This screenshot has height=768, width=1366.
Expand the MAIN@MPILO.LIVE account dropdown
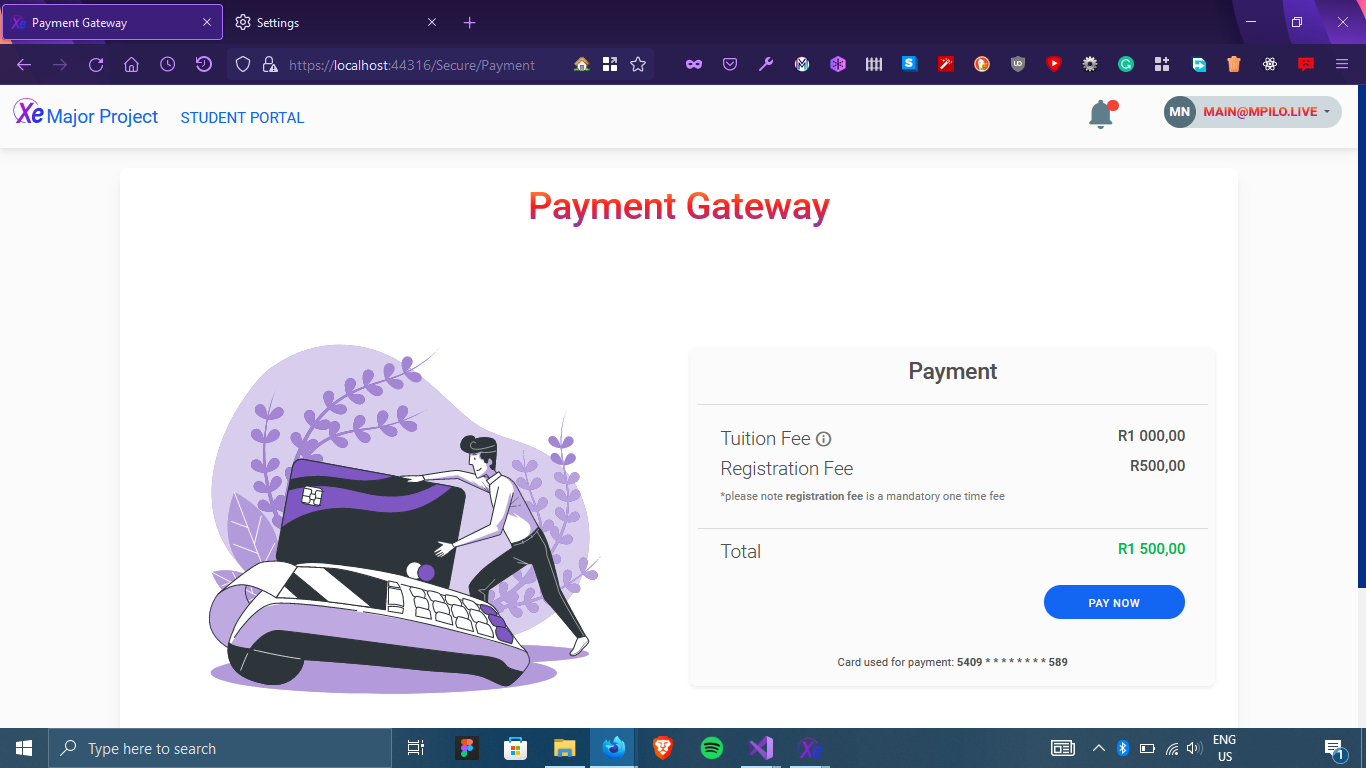coord(1252,112)
